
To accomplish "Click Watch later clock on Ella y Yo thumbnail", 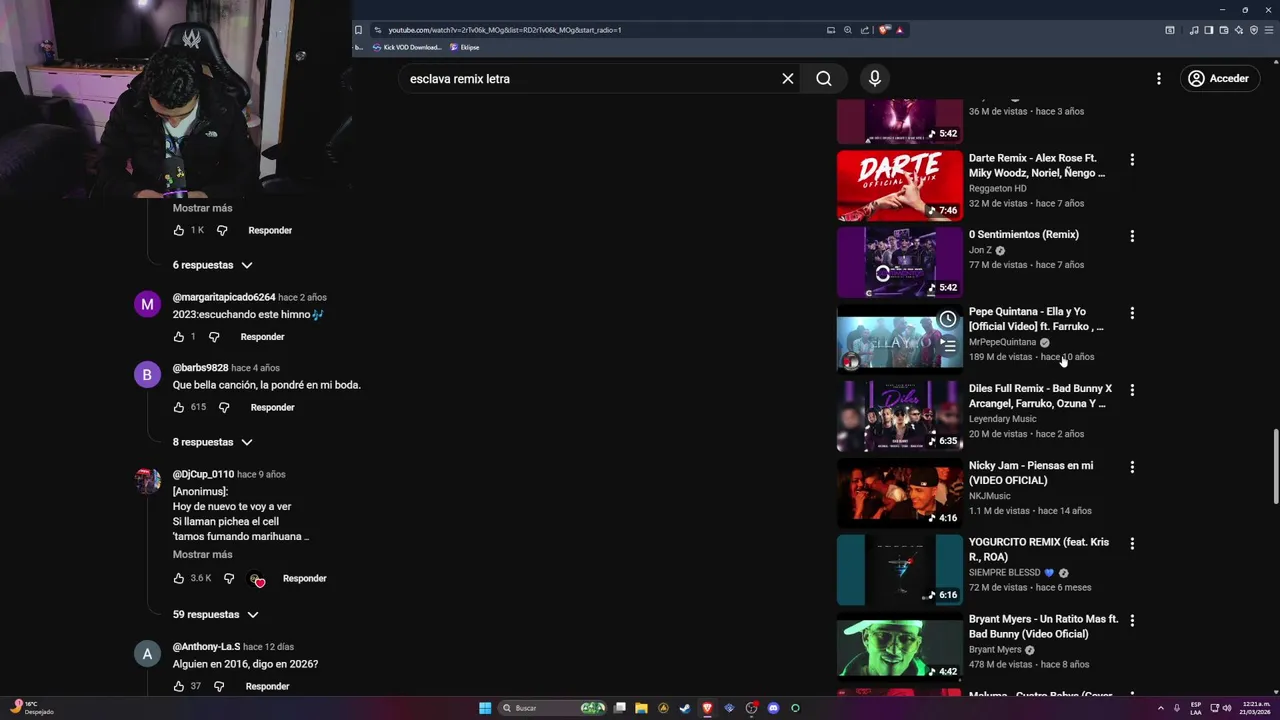I will pyautogui.click(x=947, y=319).
